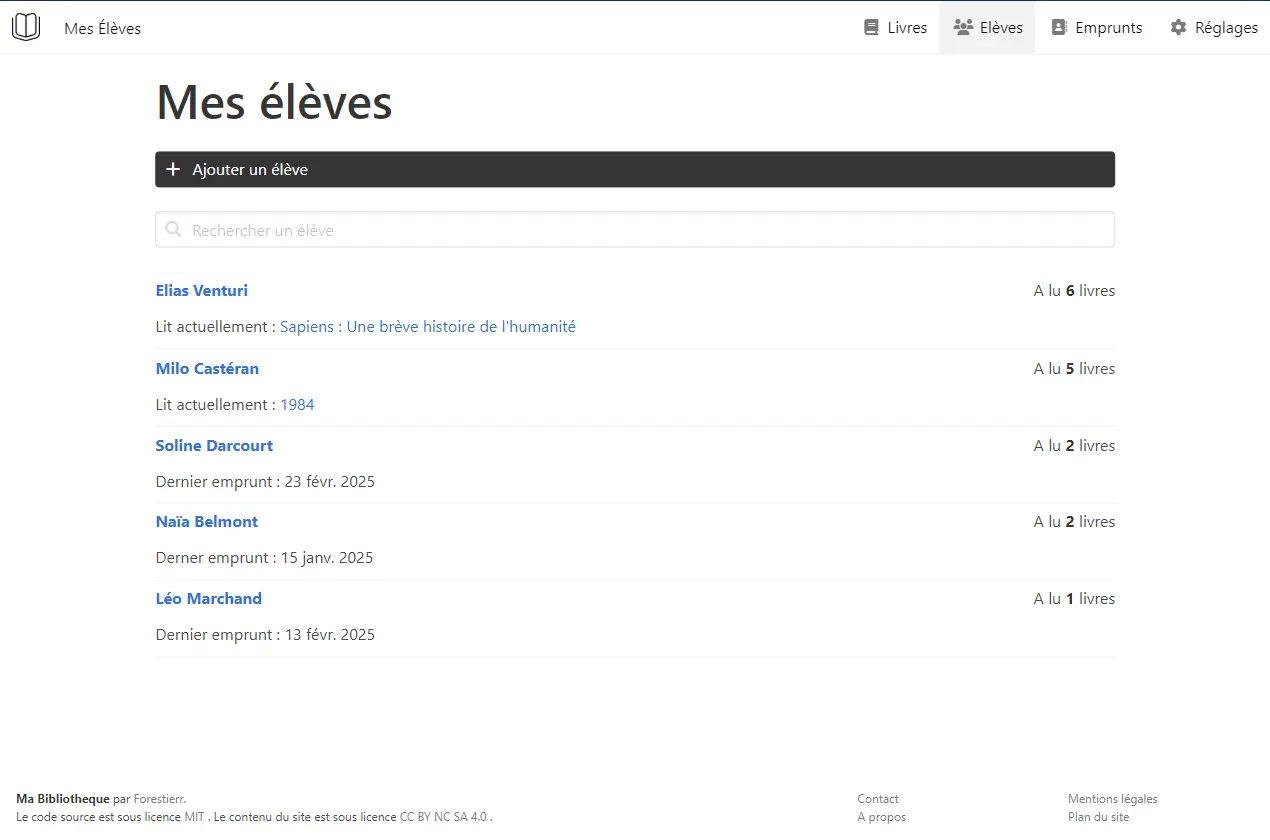Click the 'Mes élèves' page heading
1270x840 pixels.
click(274, 102)
